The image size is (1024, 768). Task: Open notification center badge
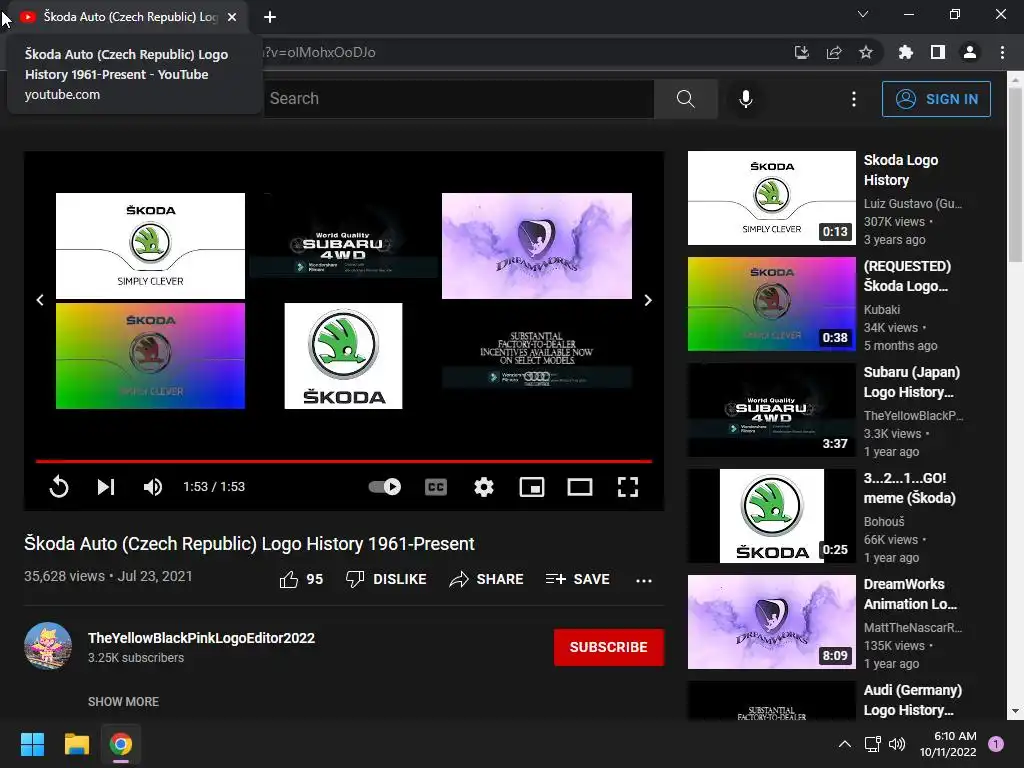click(996, 744)
